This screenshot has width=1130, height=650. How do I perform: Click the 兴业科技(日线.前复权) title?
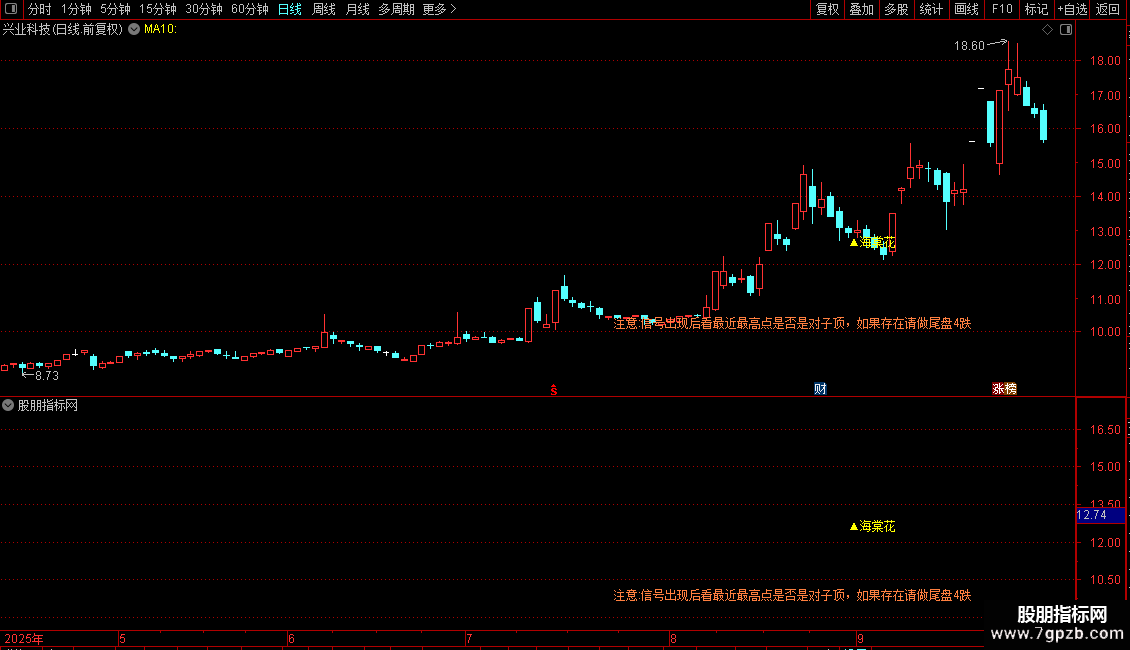(x=63, y=29)
